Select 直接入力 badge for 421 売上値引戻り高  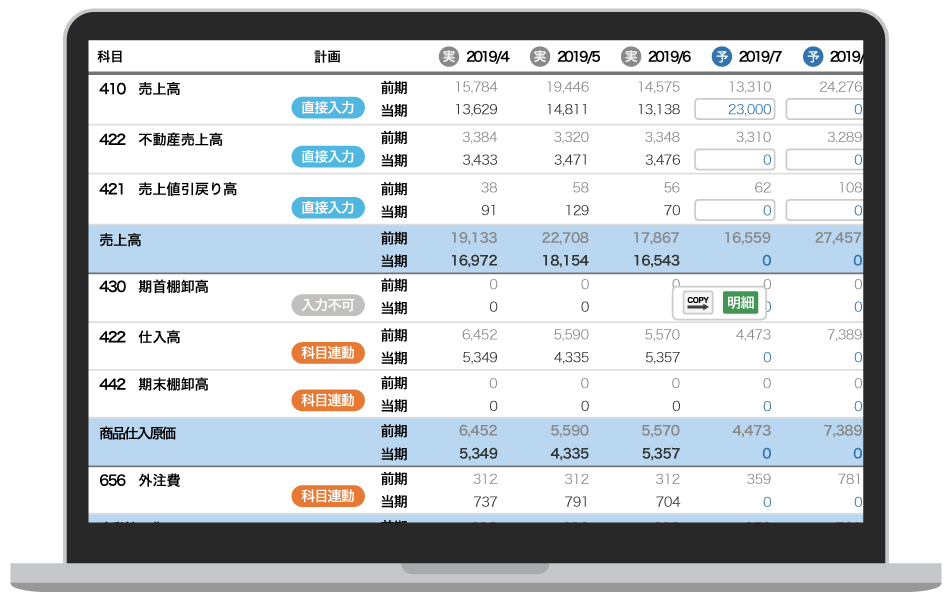(x=328, y=208)
